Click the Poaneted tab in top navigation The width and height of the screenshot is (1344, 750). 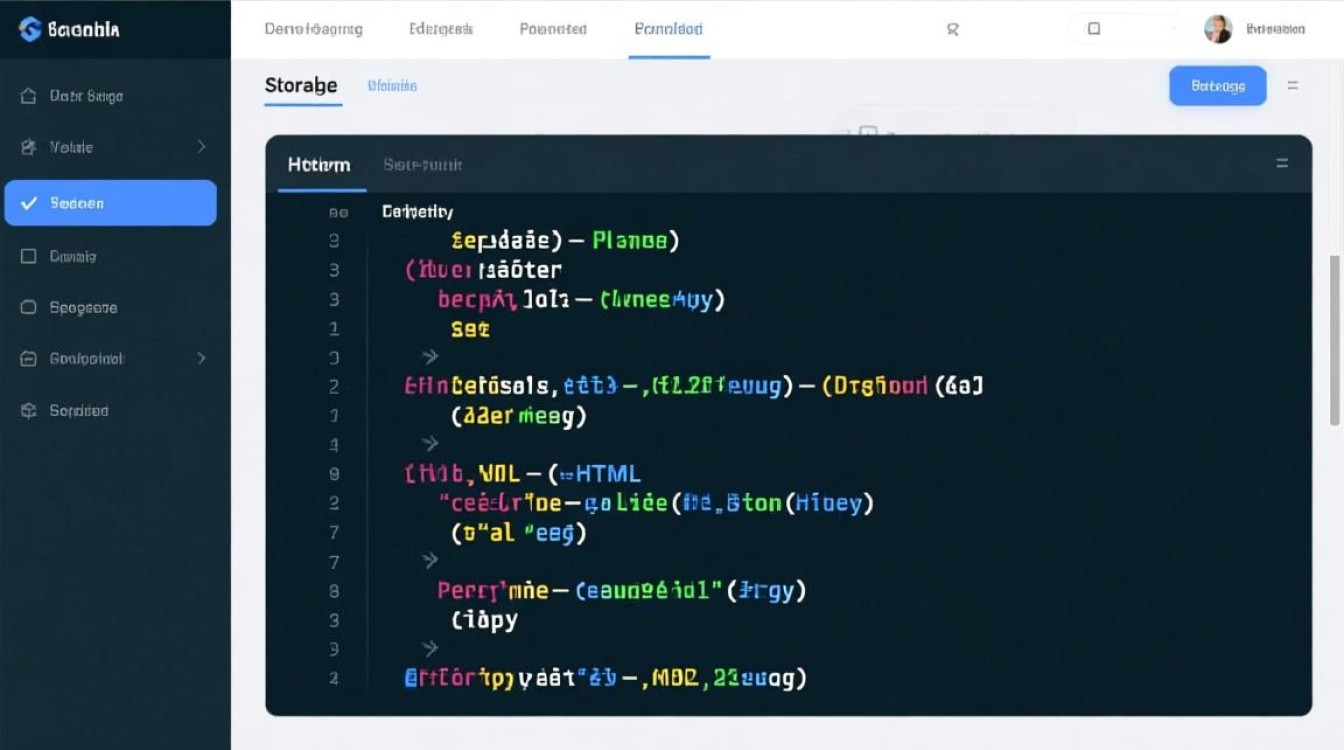click(x=553, y=29)
